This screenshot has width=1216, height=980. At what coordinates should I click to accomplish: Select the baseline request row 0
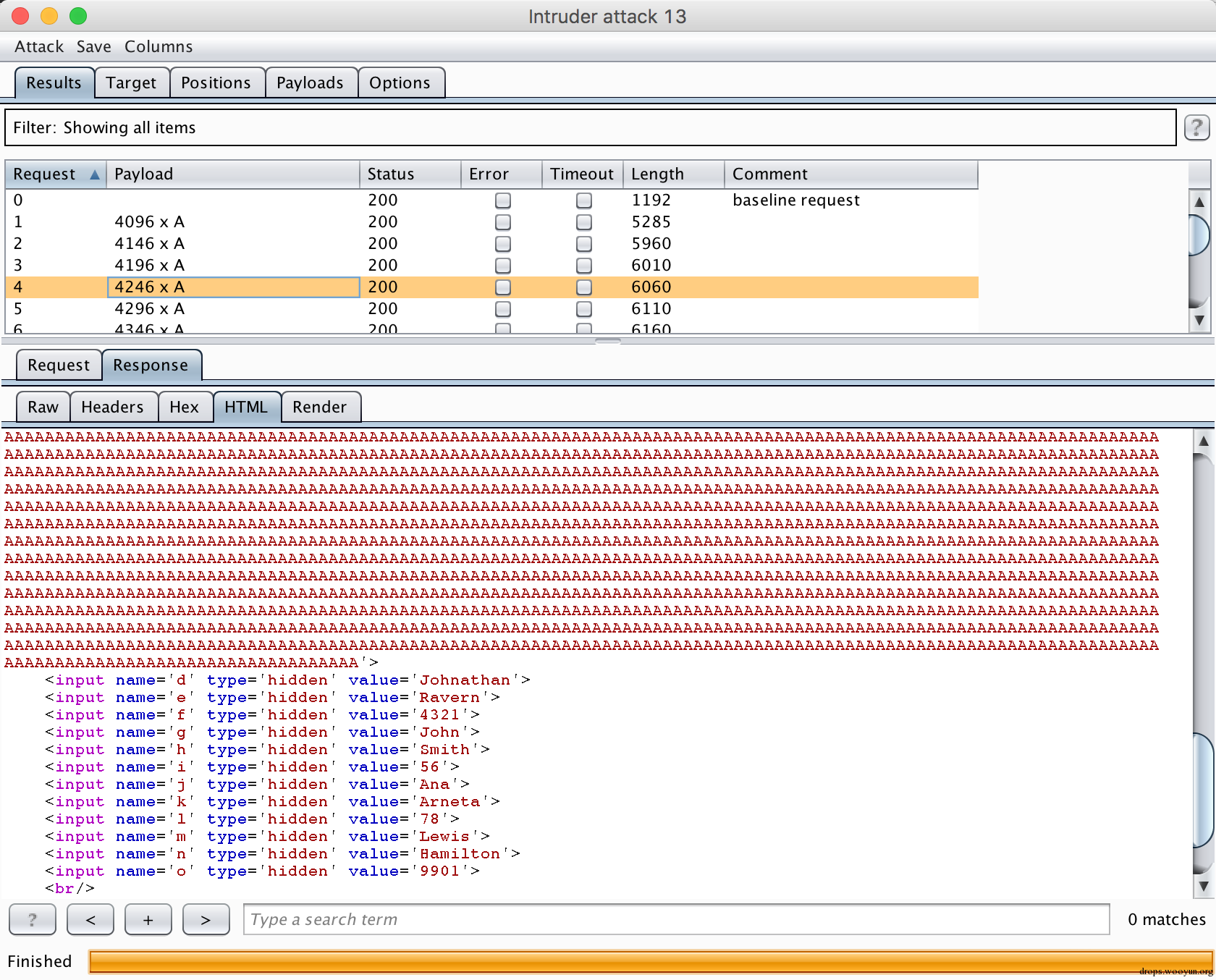pyautogui.click(x=491, y=200)
